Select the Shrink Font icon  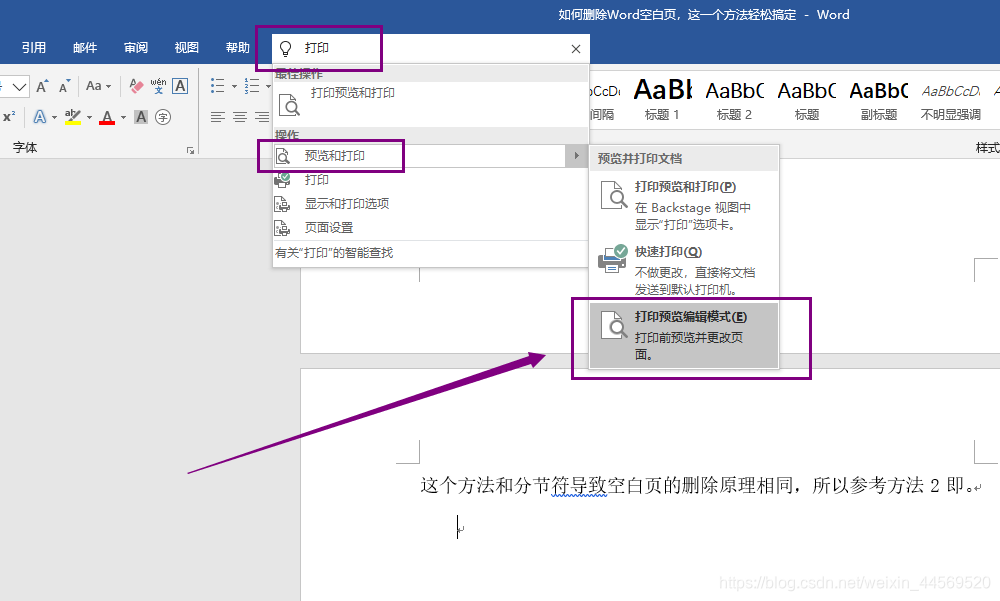tap(63, 85)
